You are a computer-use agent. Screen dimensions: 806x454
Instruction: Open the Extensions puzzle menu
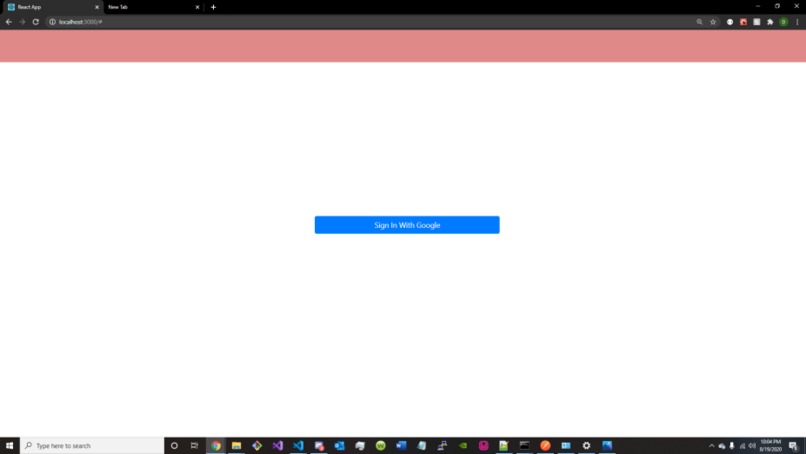tap(770, 22)
